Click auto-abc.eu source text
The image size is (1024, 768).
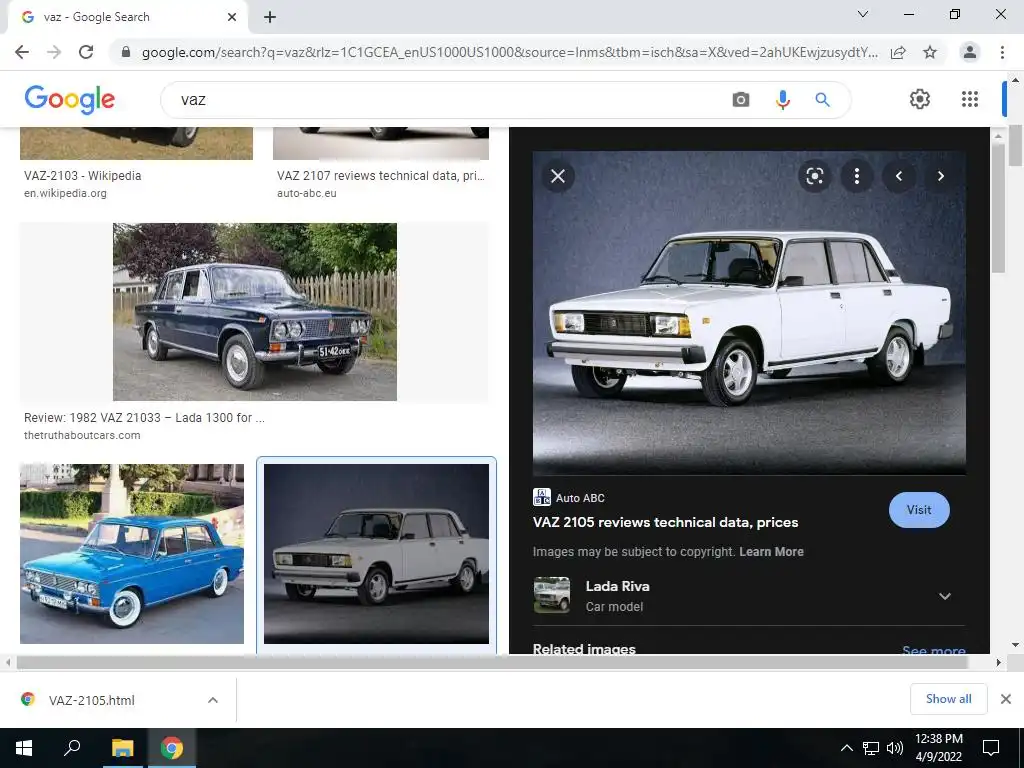(306, 193)
